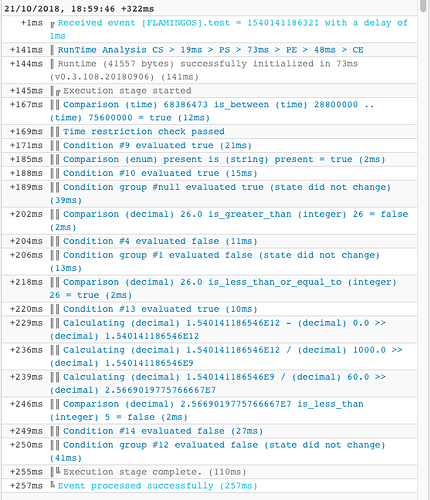Click the +257ms timestamp label

(x=26, y=486)
